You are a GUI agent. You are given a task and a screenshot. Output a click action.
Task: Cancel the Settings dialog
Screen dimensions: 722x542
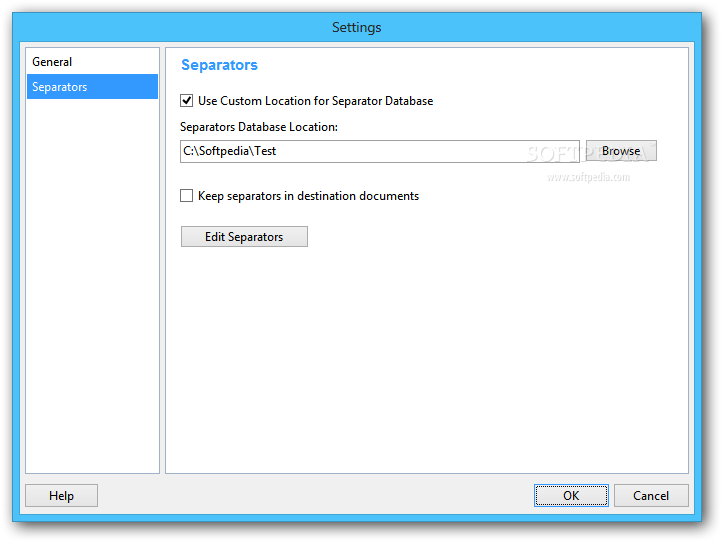point(651,495)
